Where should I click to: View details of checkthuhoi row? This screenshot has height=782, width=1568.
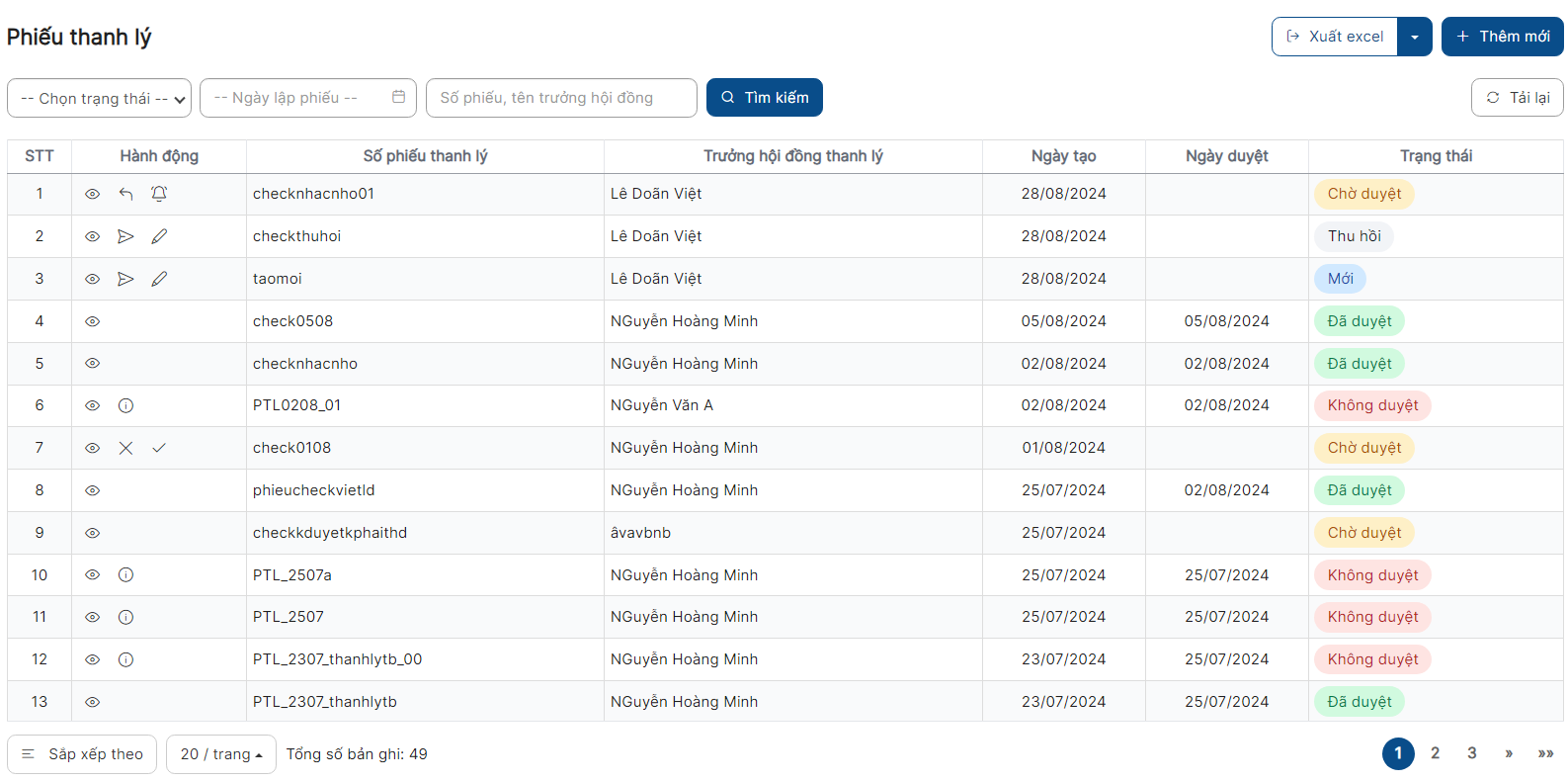click(x=92, y=236)
